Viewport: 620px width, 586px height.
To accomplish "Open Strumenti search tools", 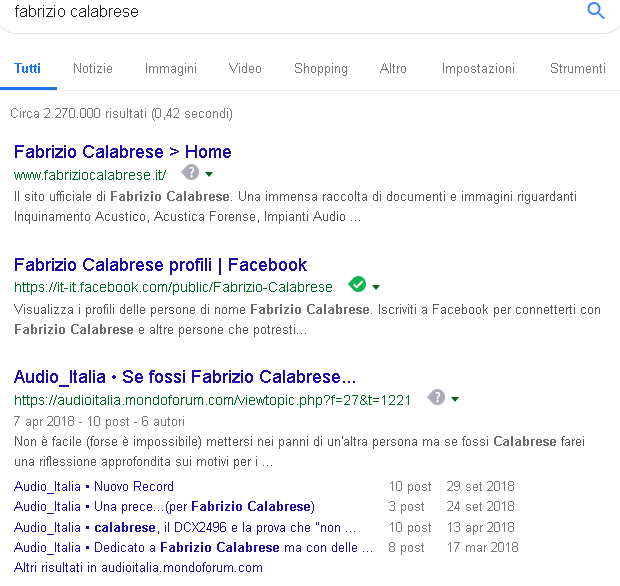I will (x=578, y=68).
